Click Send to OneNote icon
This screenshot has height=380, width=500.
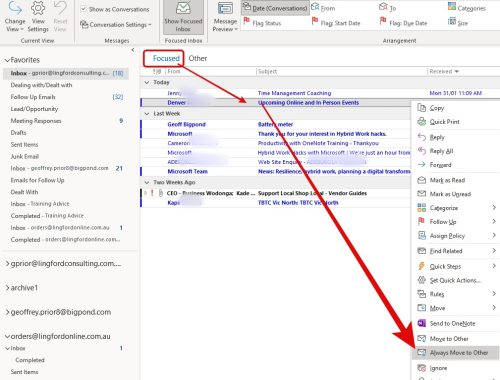pos(422,323)
